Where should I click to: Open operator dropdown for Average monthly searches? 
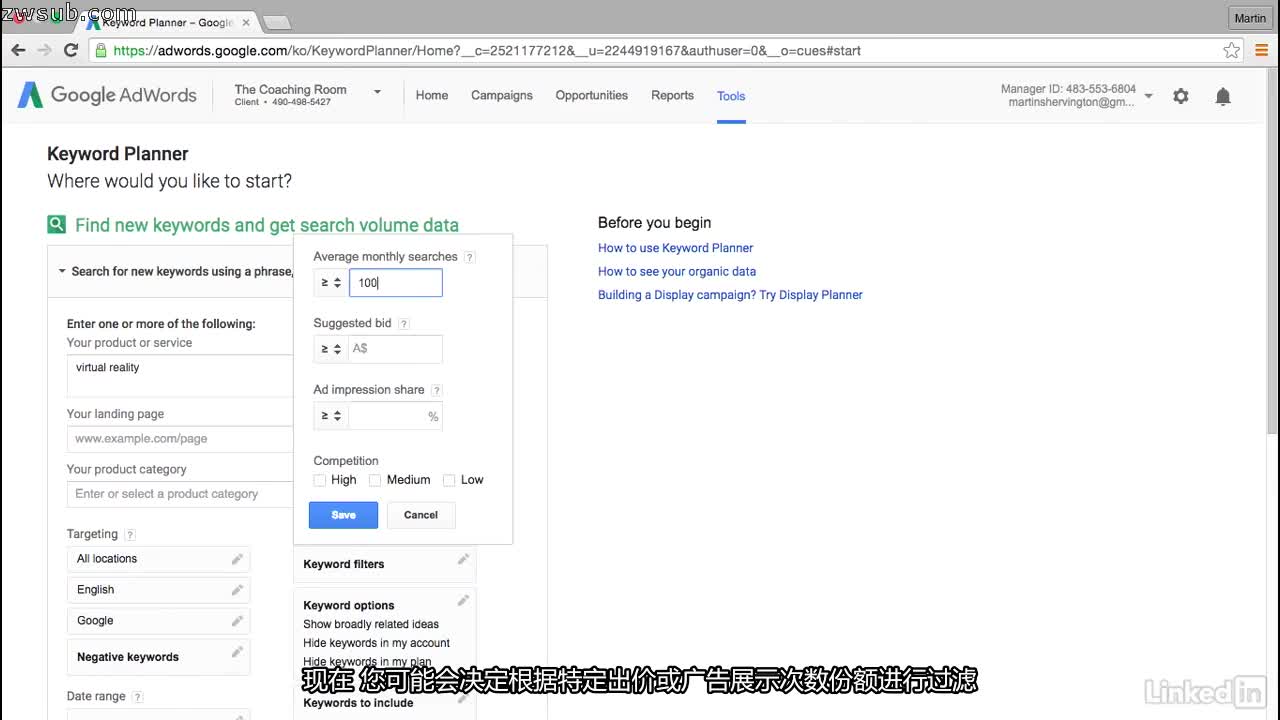click(x=330, y=283)
